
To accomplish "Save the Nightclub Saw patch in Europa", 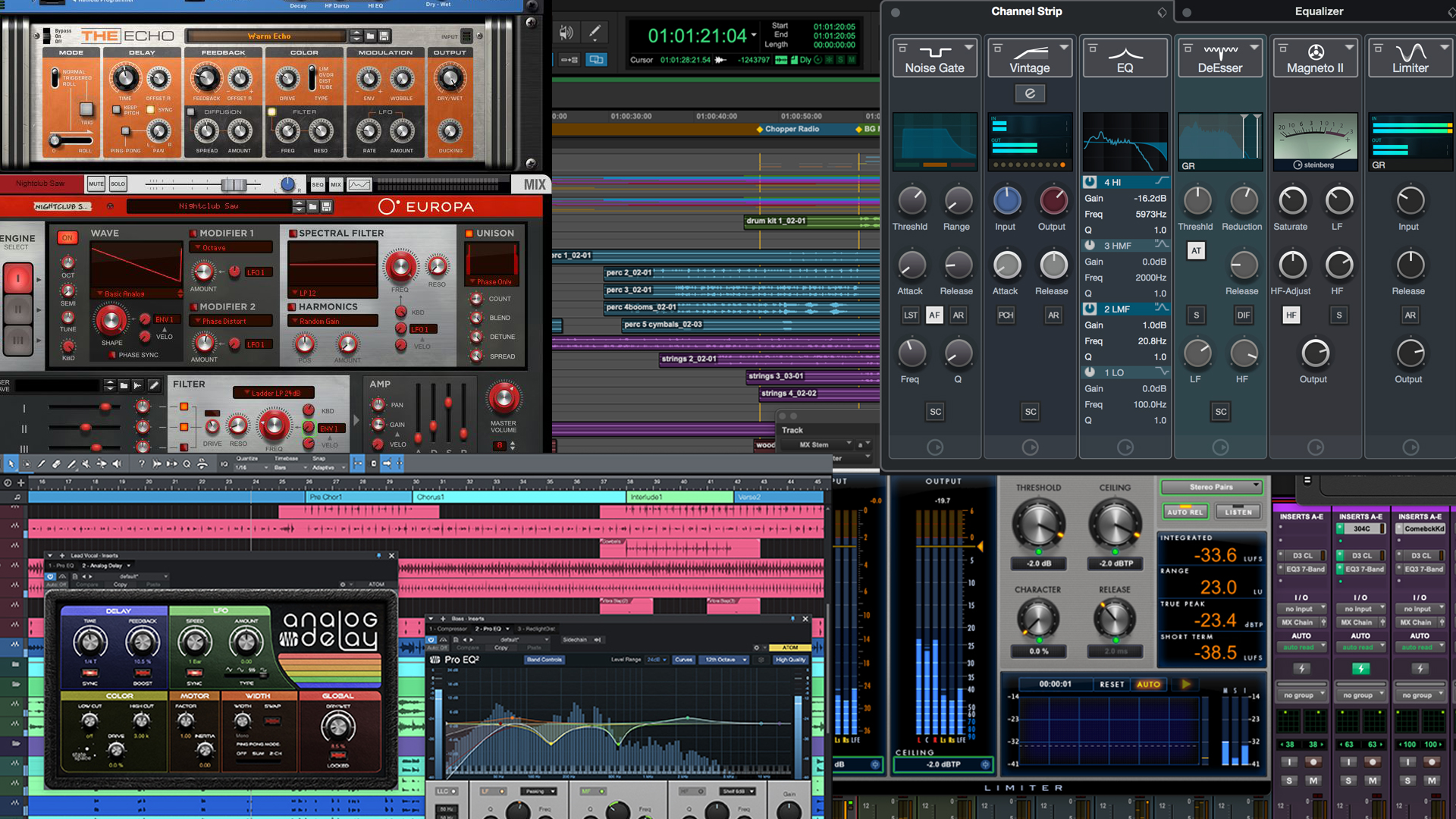I will pyautogui.click(x=327, y=206).
